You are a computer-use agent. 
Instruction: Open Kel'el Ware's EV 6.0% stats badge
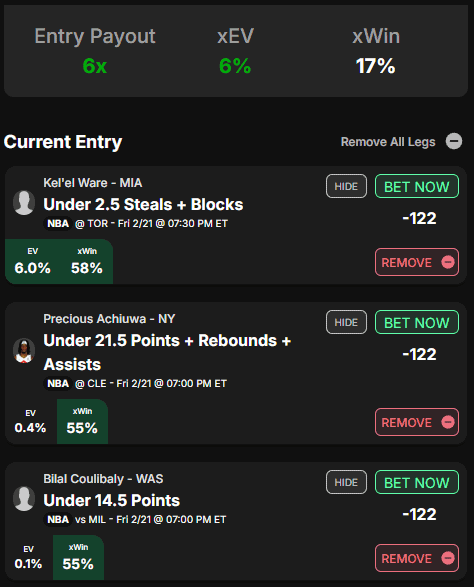pos(33,262)
